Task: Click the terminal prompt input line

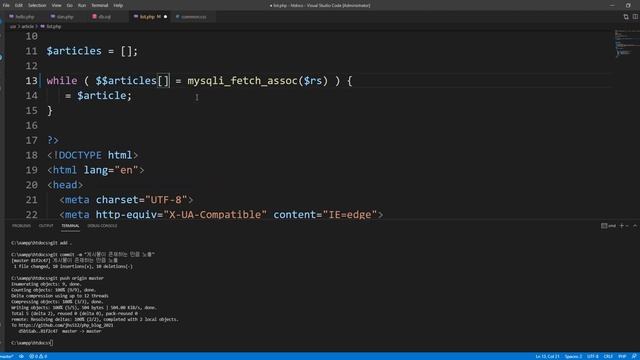Action: pos(32,343)
